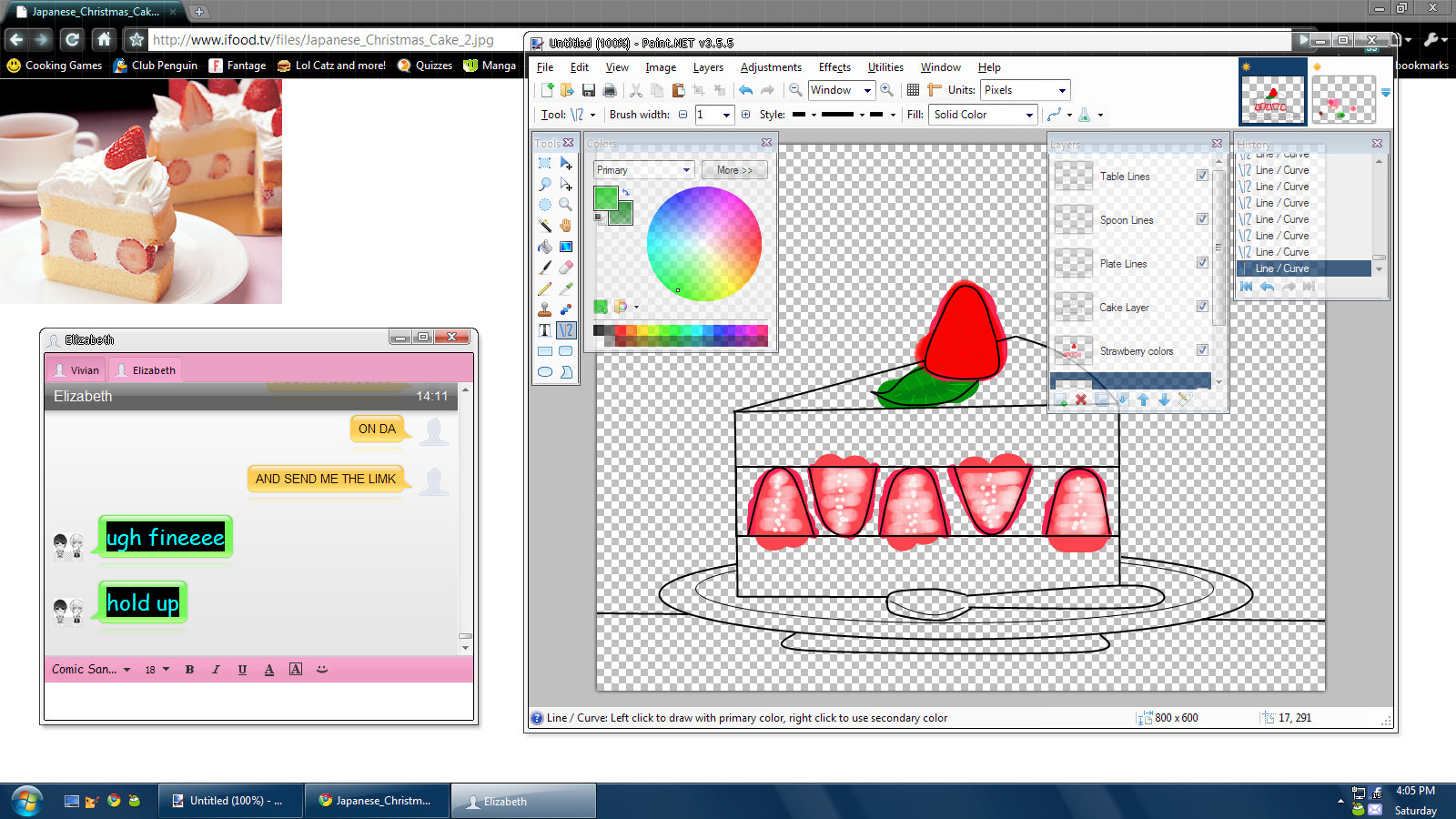Select the Lasso Select tool
1456x819 pixels.
(x=545, y=184)
